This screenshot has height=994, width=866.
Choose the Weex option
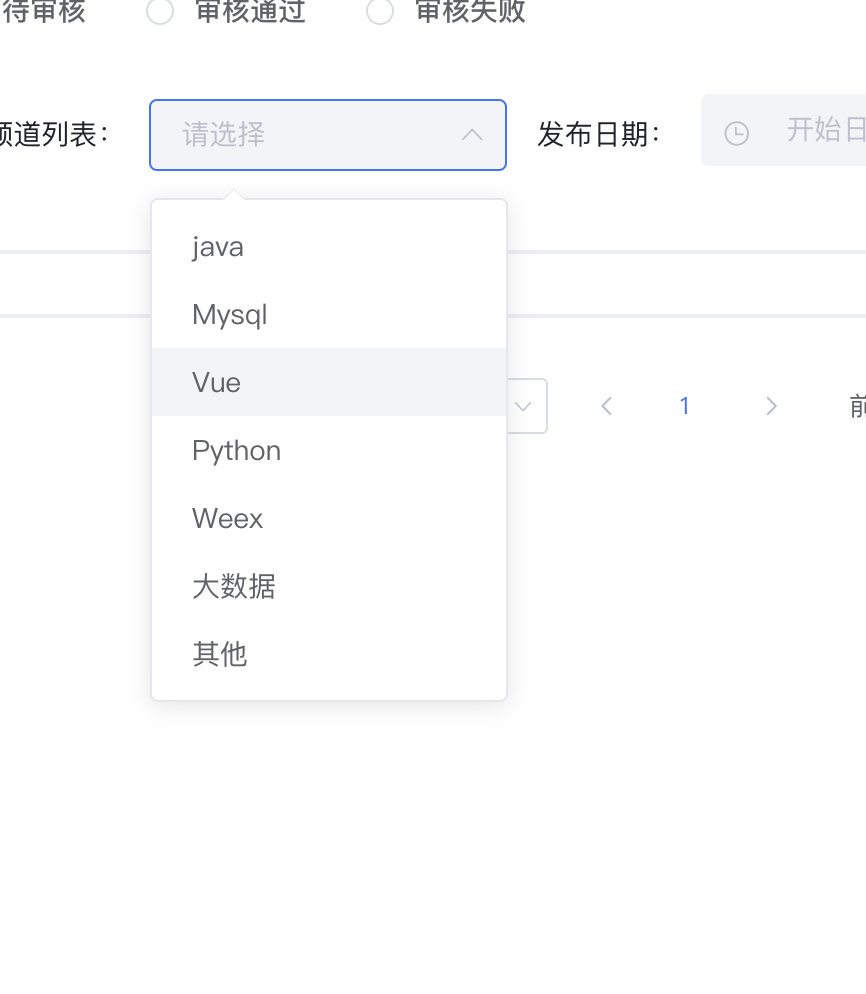click(x=228, y=518)
